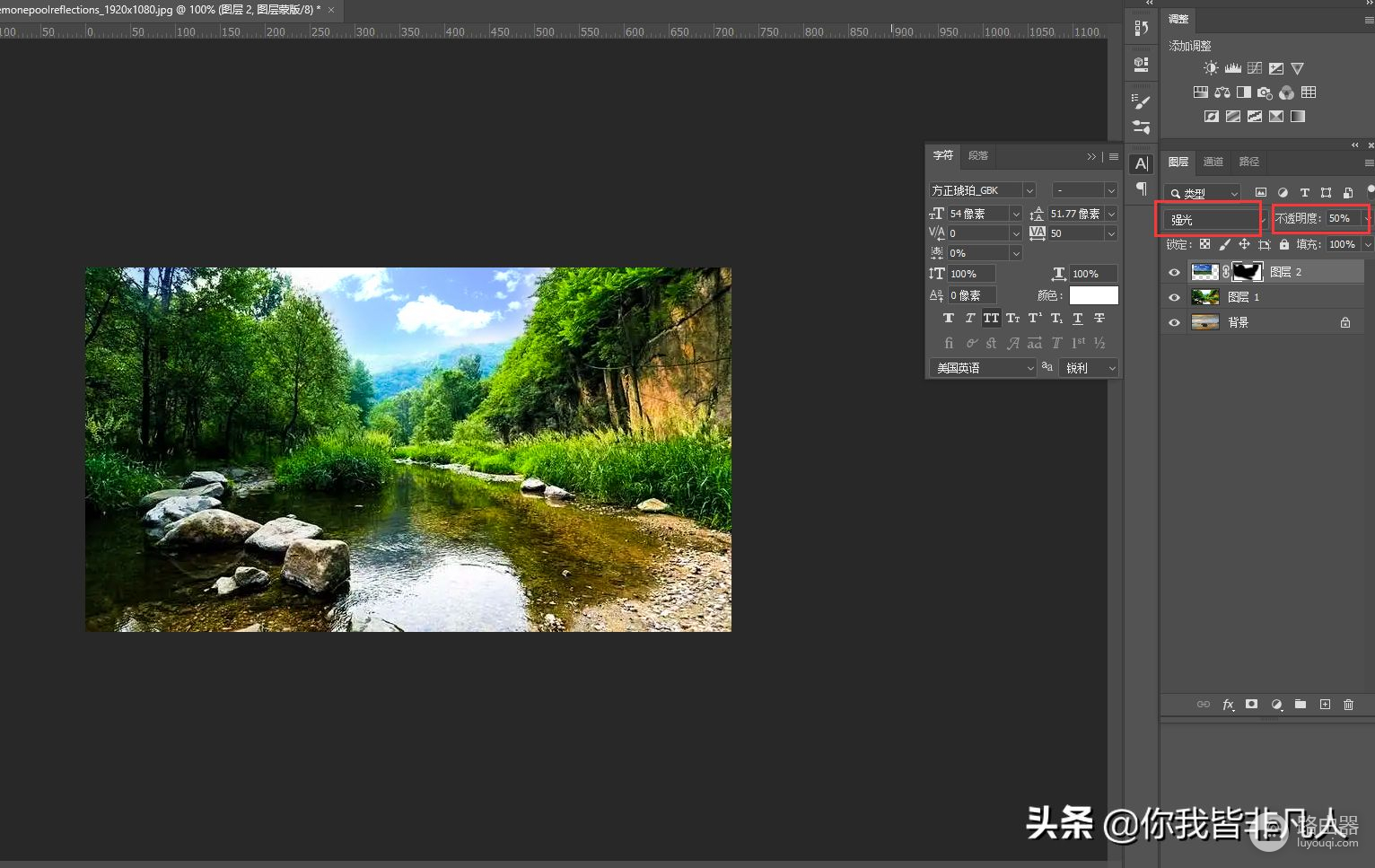Viewport: 1375px width, 868px height.
Task: Delete layer using trash icon
Action: click(1348, 705)
